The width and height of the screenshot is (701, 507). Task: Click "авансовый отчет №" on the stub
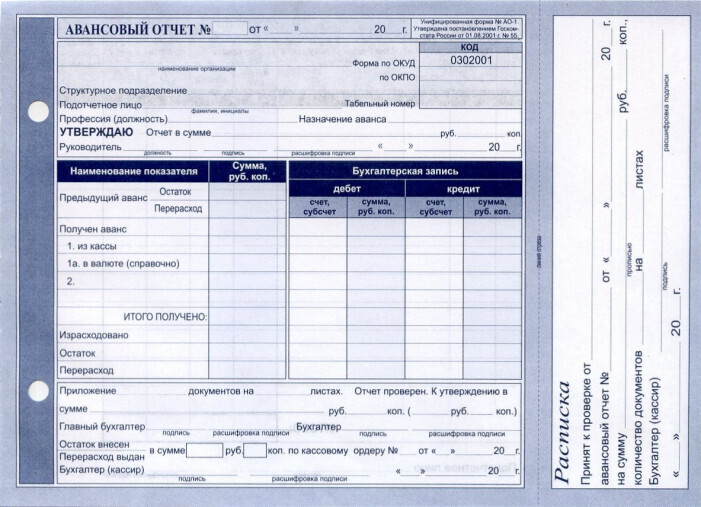click(604, 428)
